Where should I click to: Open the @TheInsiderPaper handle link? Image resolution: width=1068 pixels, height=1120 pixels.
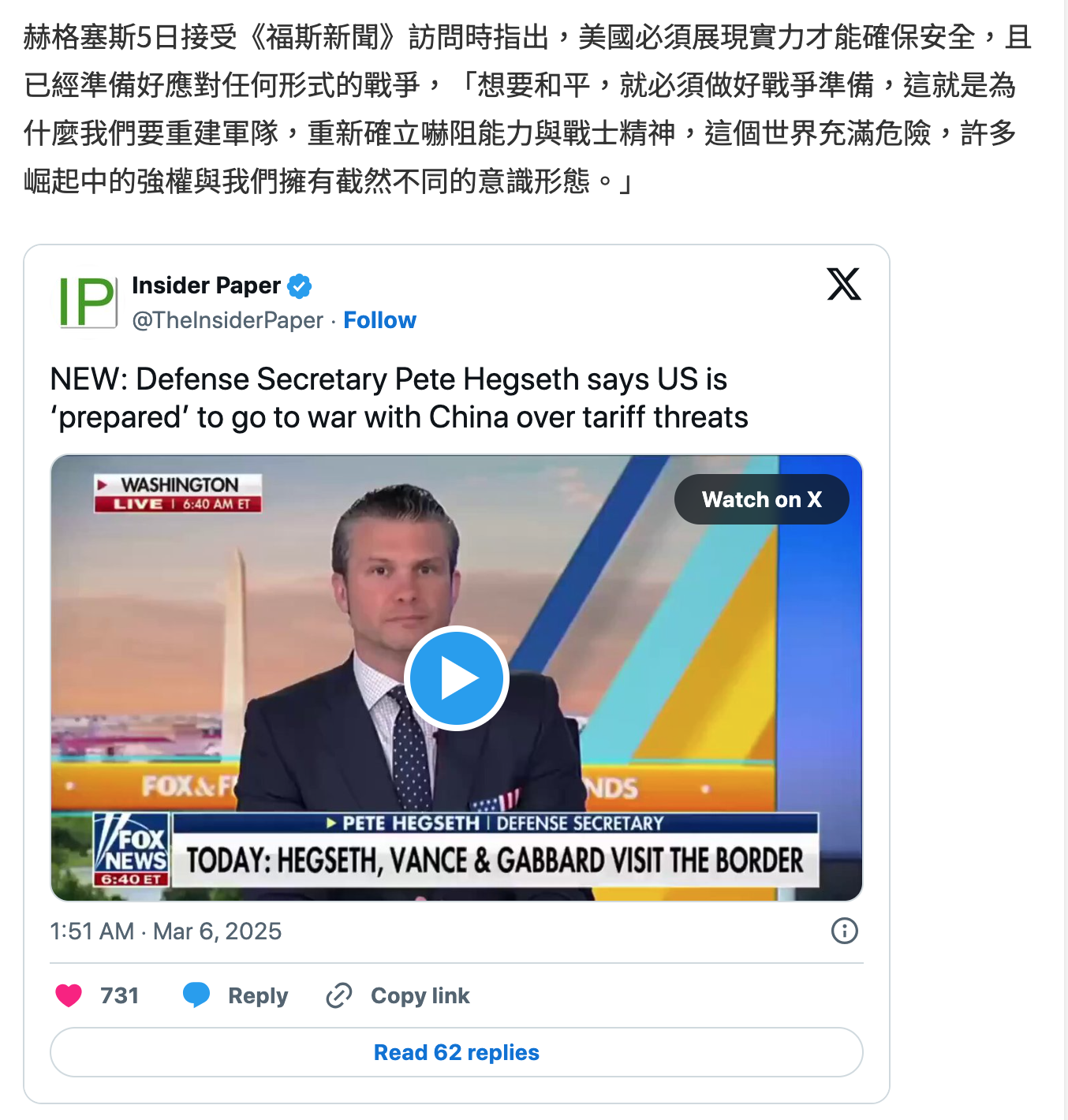227,320
